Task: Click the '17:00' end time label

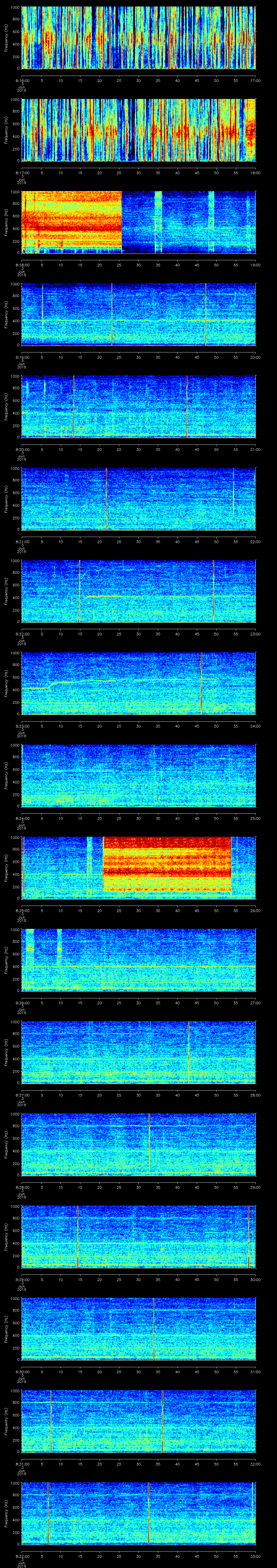Action: click(255, 80)
